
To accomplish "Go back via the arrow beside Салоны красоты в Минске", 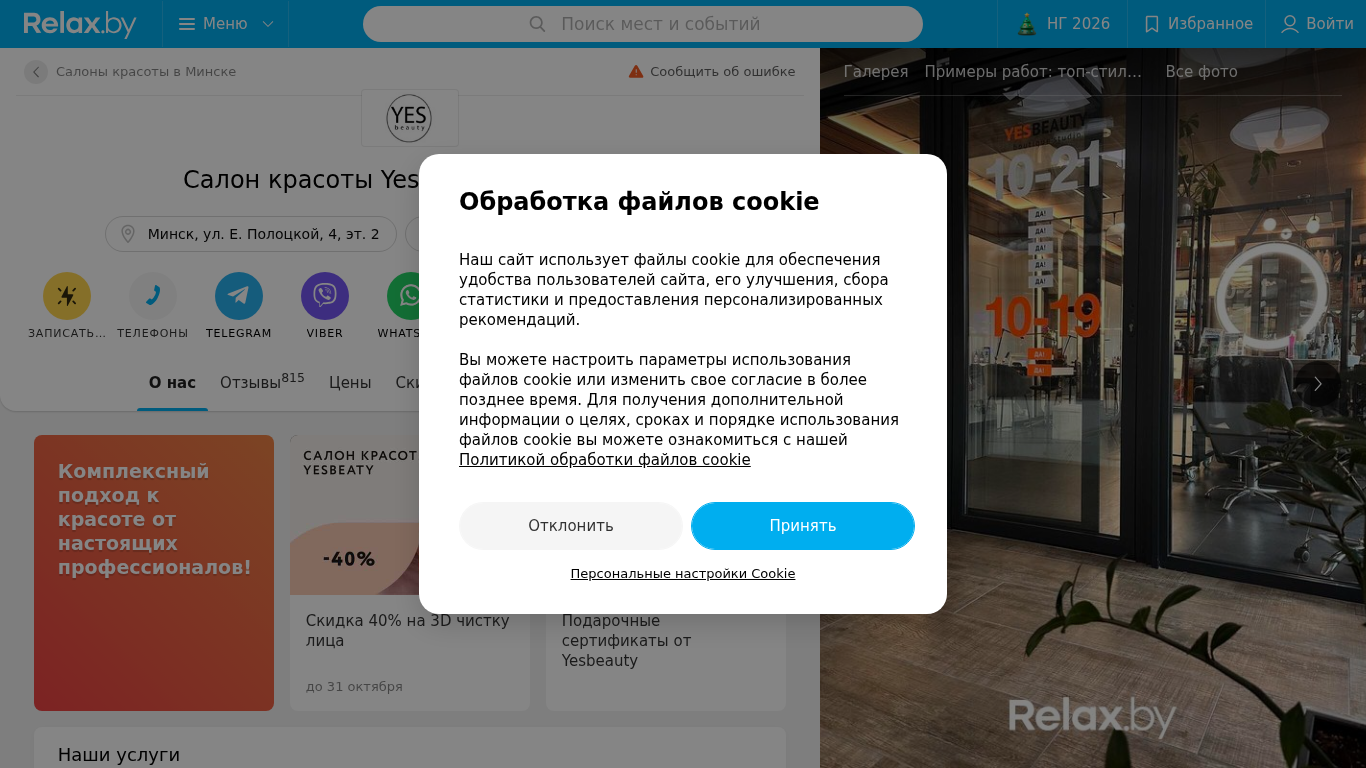I will [x=36, y=72].
